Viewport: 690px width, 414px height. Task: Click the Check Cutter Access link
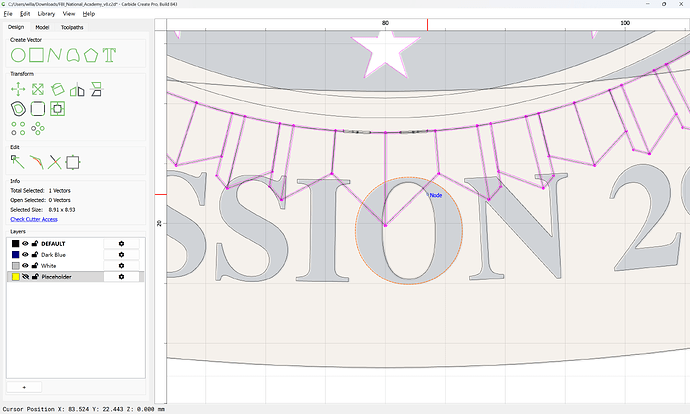click(34, 219)
